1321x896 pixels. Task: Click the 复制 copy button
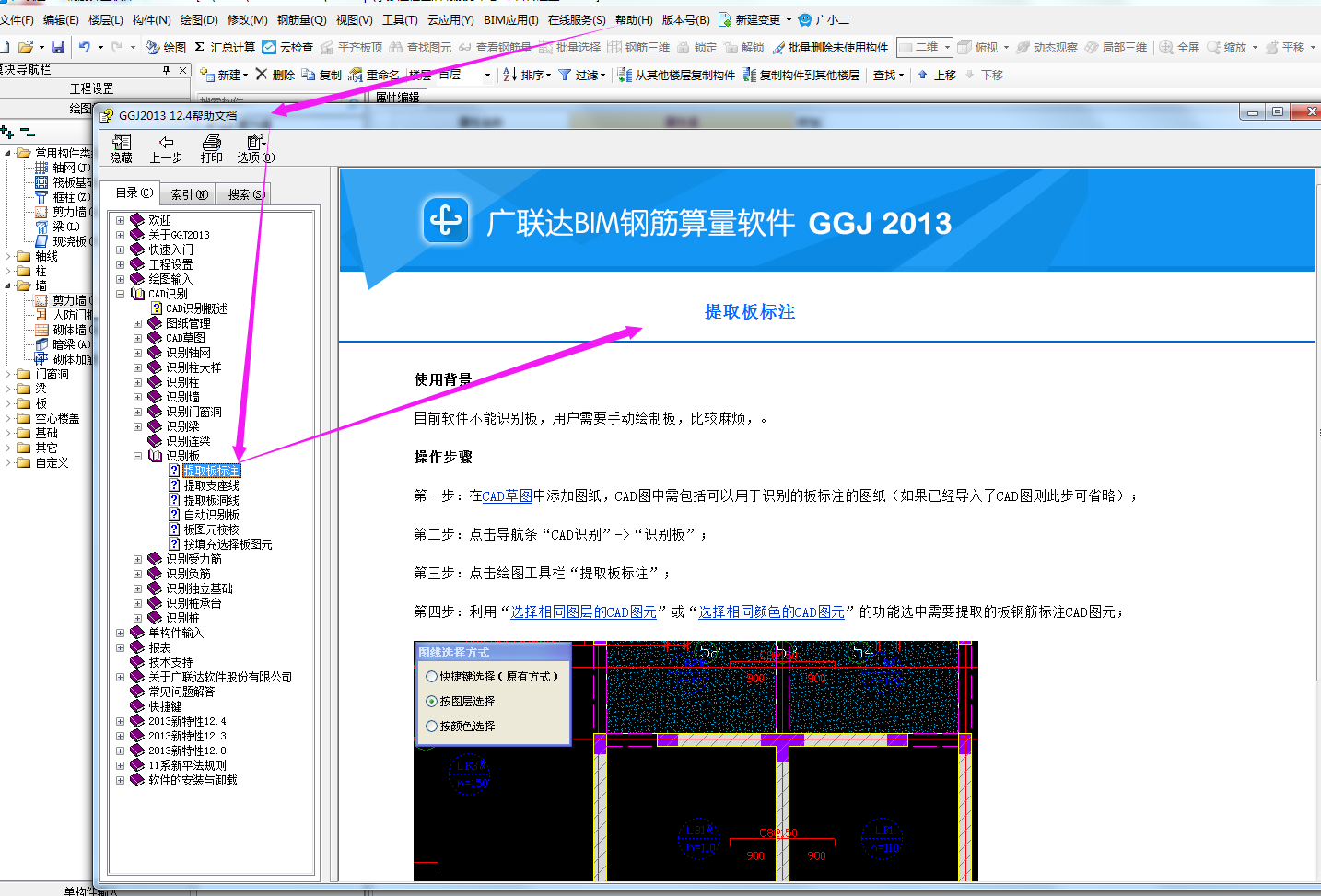321,75
